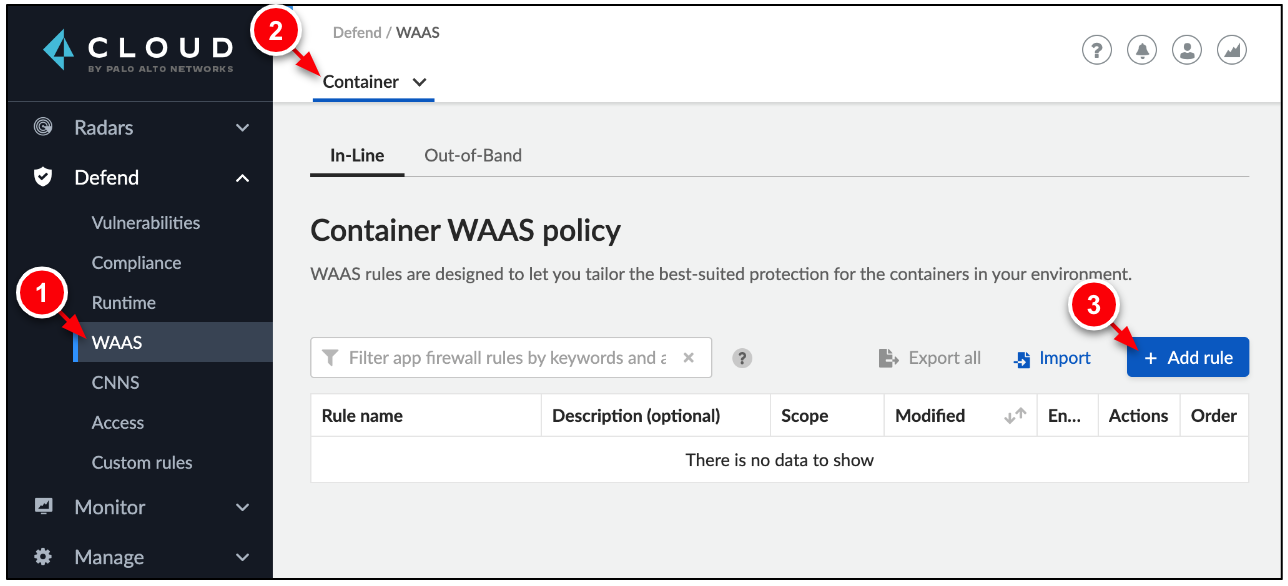
Task: Click the Manage gear icon in the sidebar
Action: 42,557
